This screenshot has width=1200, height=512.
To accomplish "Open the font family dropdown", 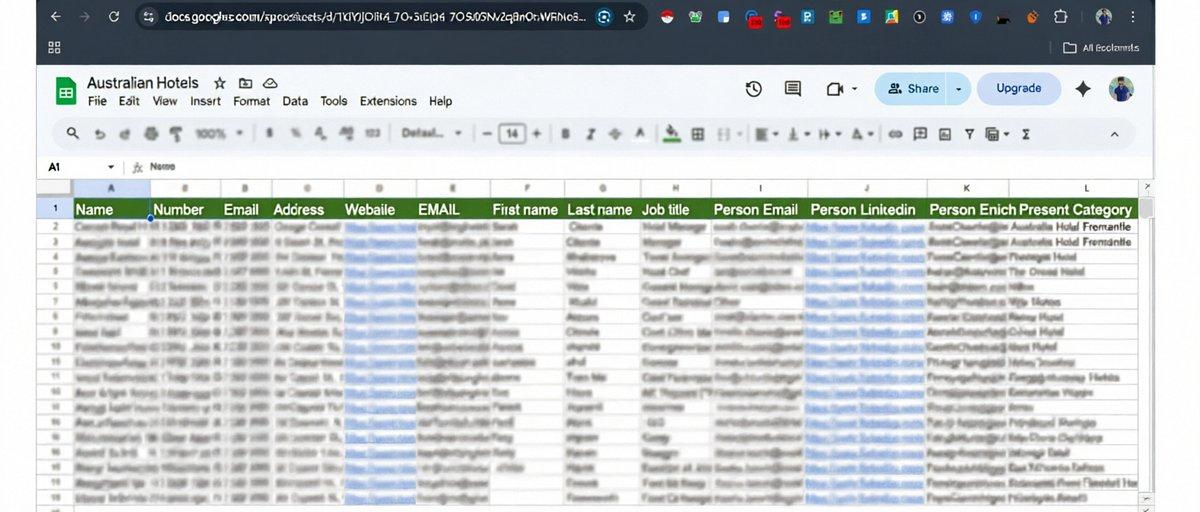I will pyautogui.click(x=432, y=134).
